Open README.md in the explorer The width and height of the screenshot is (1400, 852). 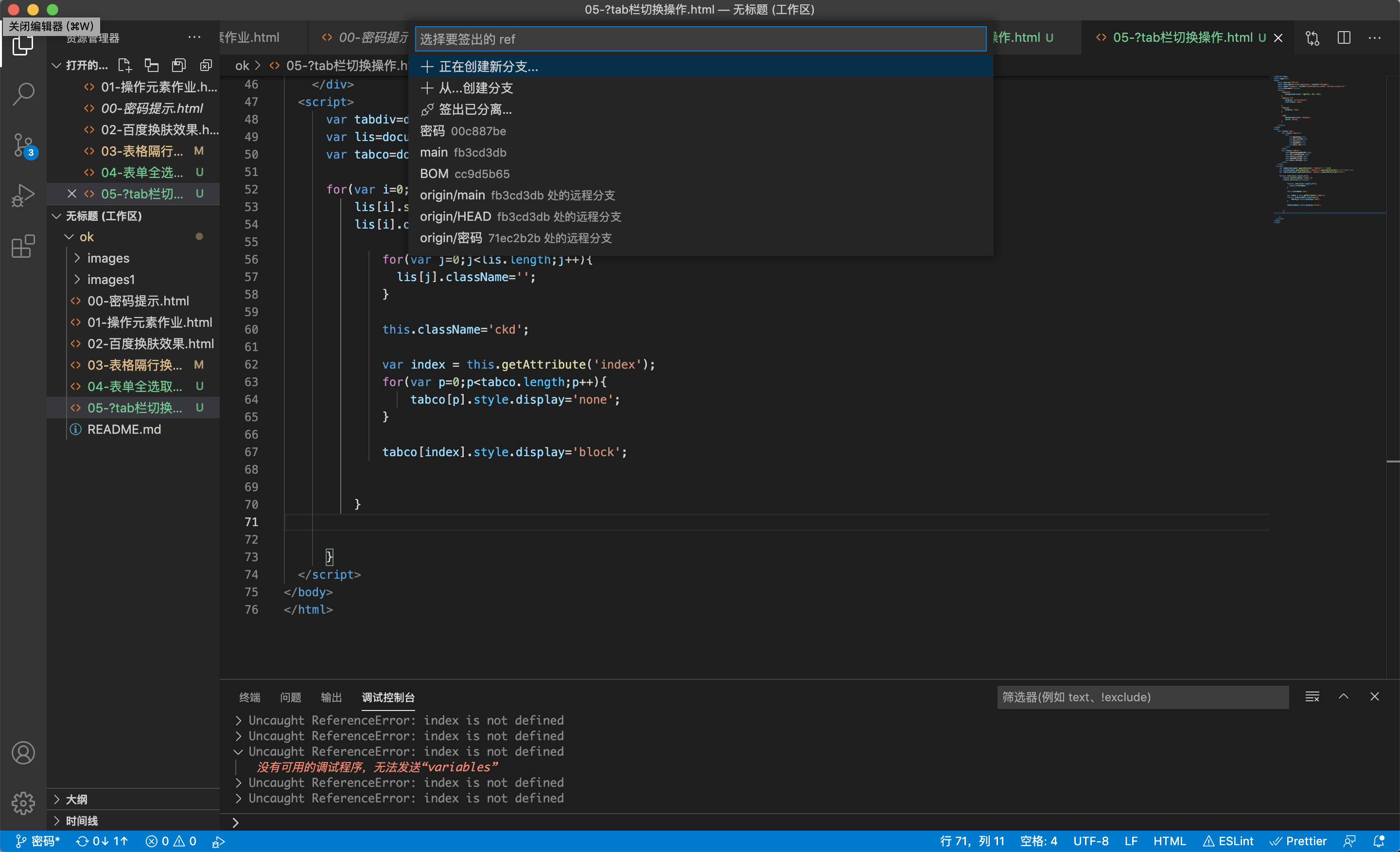tap(124, 430)
